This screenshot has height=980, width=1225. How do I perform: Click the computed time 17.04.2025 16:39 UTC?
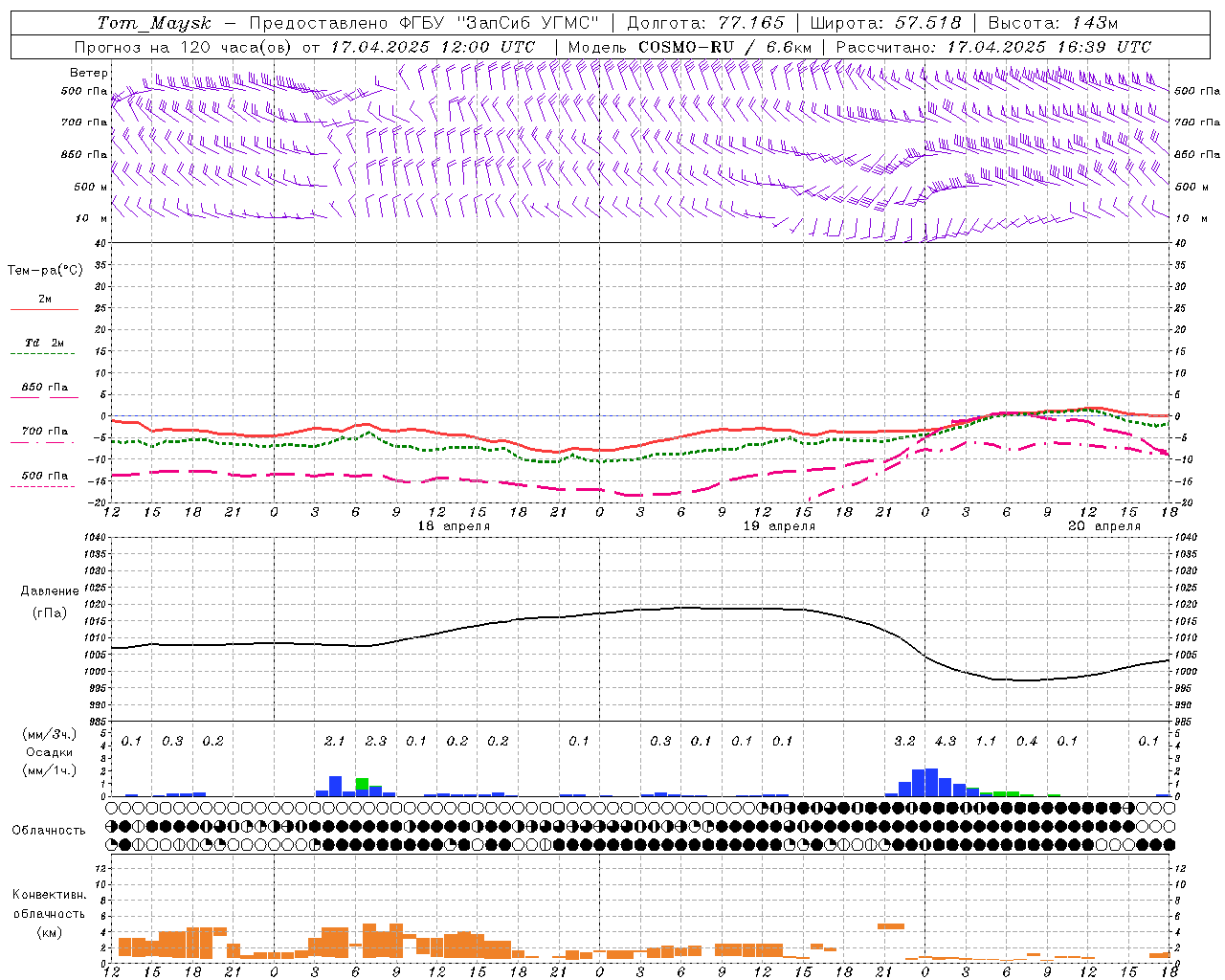(1049, 47)
